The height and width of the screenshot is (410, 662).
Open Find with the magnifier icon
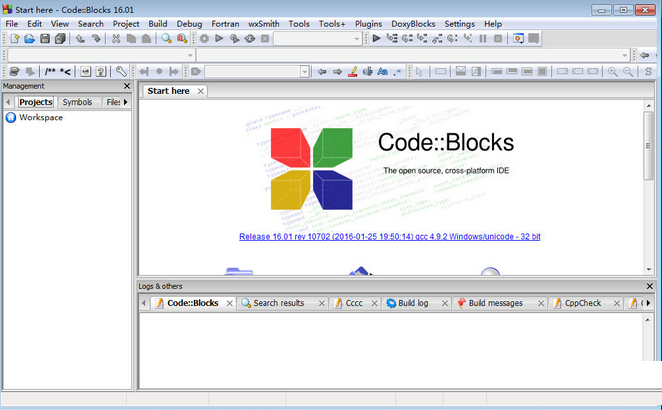coord(166,39)
